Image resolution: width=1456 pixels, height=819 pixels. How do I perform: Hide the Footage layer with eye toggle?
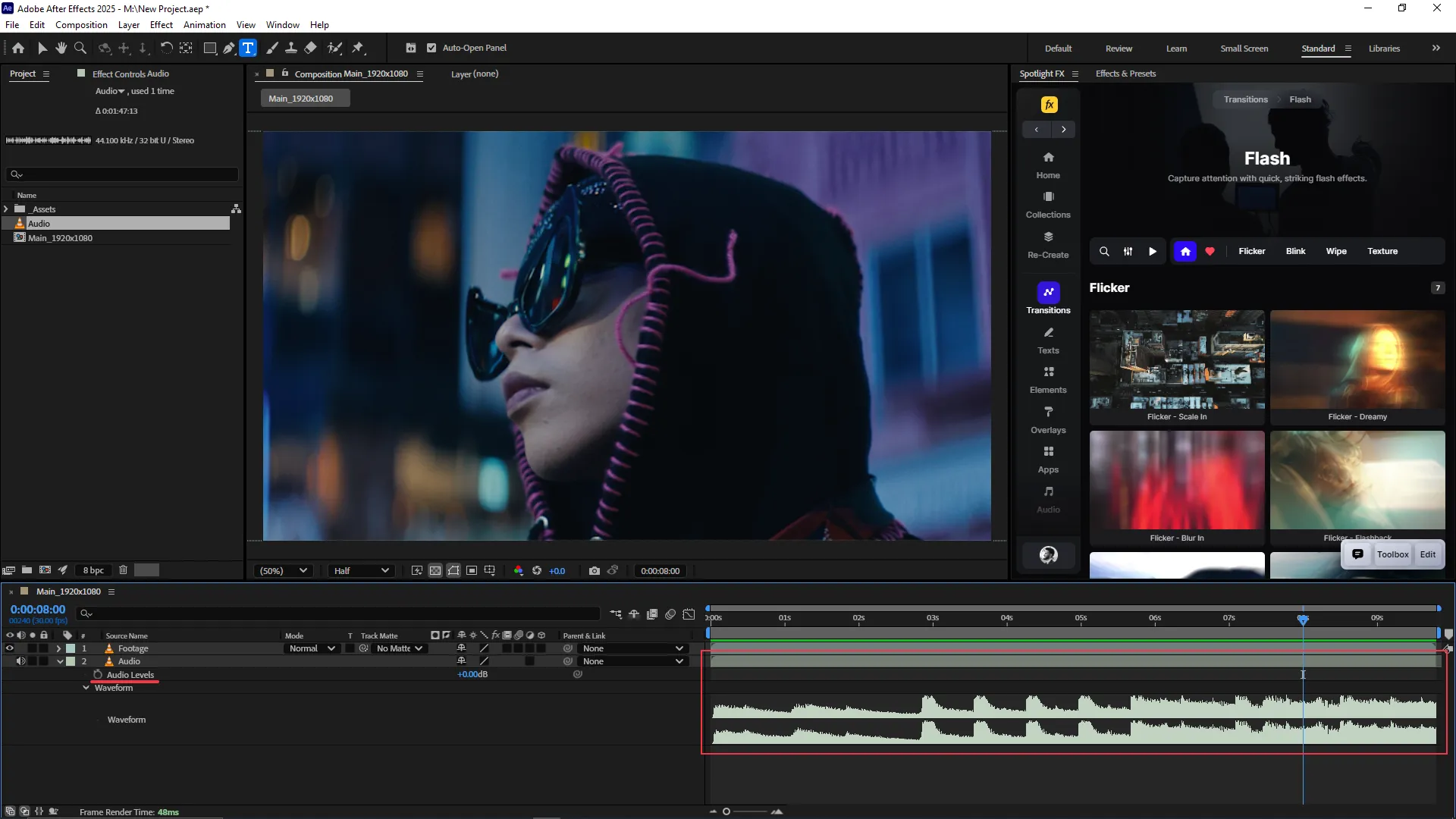click(10, 648)
